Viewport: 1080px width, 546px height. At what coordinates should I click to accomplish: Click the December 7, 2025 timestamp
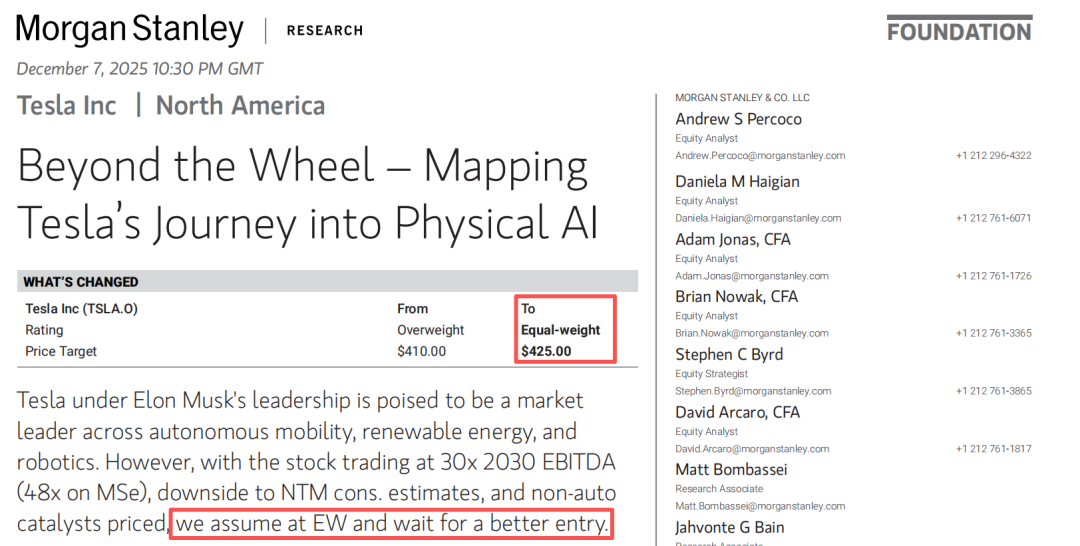(x=140, y=69)
